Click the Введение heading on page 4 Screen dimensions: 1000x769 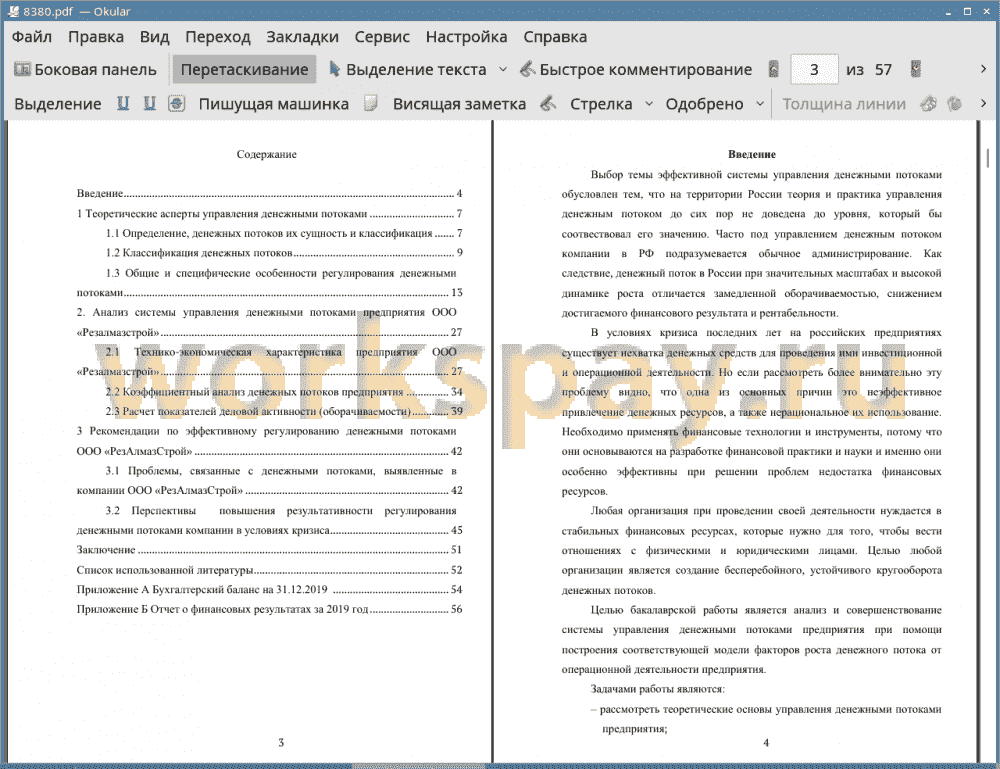click(x=752, y=154)
